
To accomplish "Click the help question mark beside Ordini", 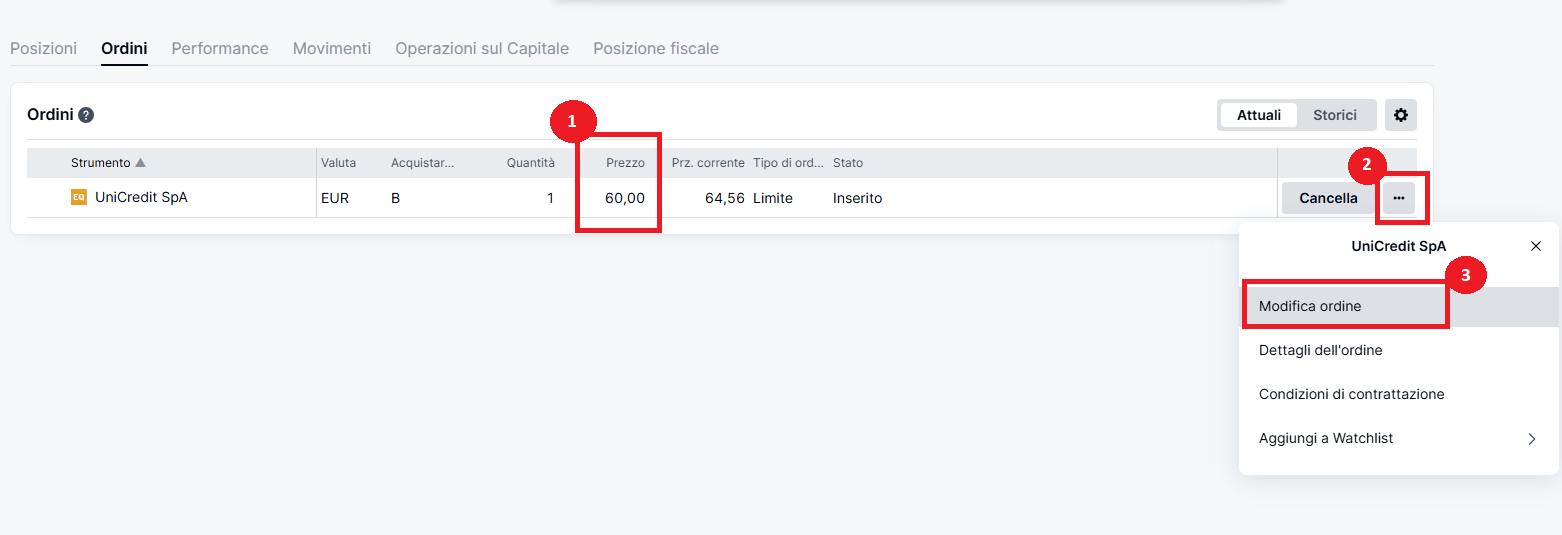I will [86, 115].
